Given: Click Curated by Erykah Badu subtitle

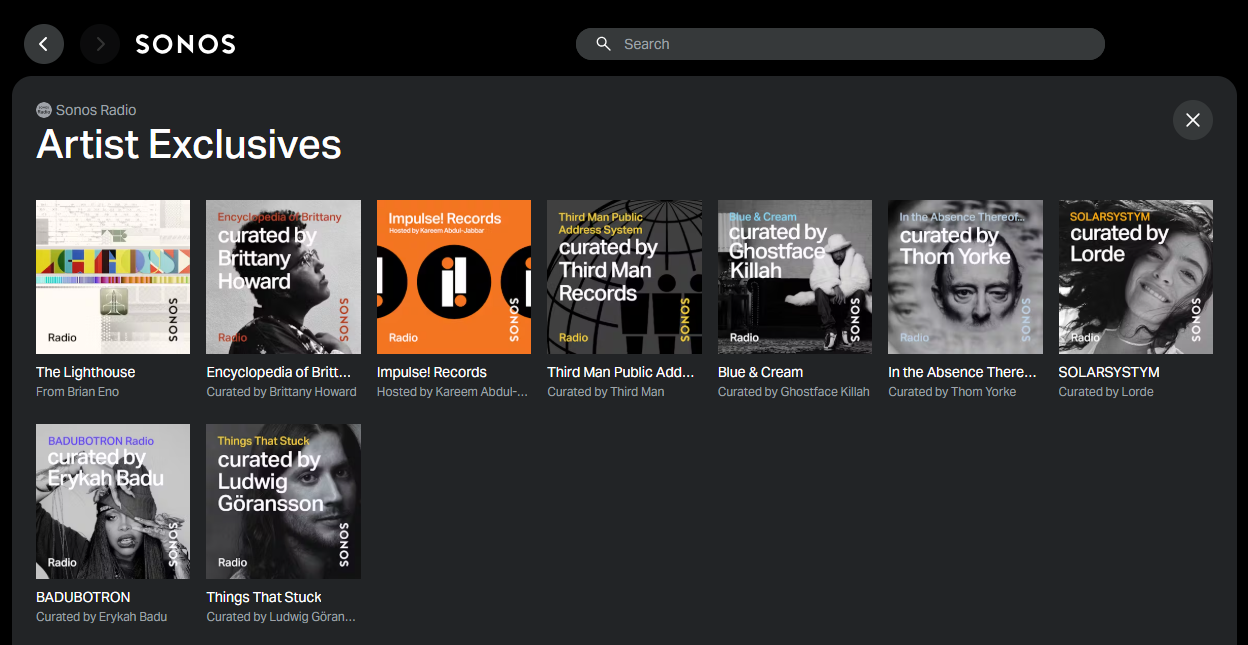Looking at the screenshot, I should (x=102, y=617).
